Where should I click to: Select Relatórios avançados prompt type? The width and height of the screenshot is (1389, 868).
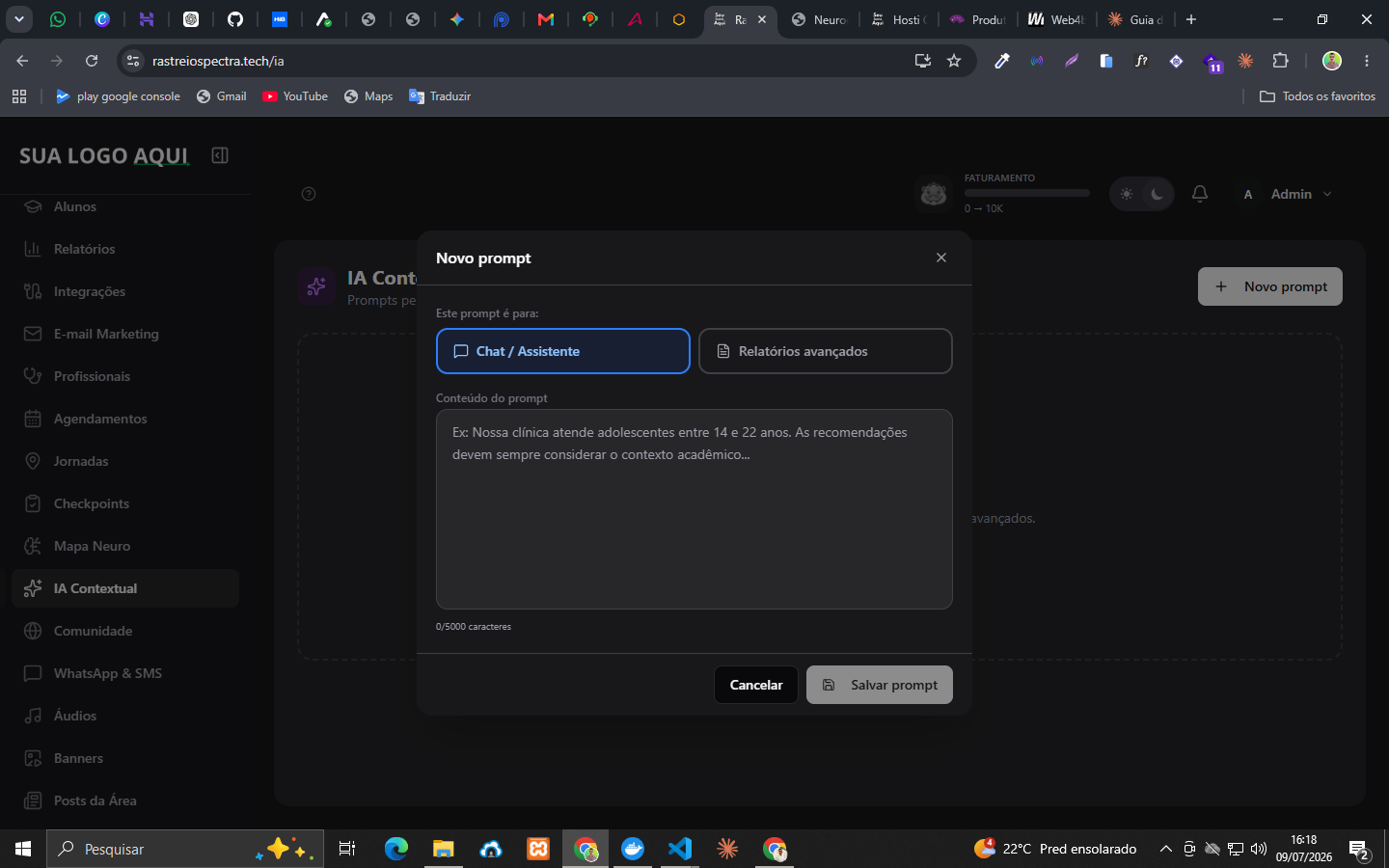(826, 351)
